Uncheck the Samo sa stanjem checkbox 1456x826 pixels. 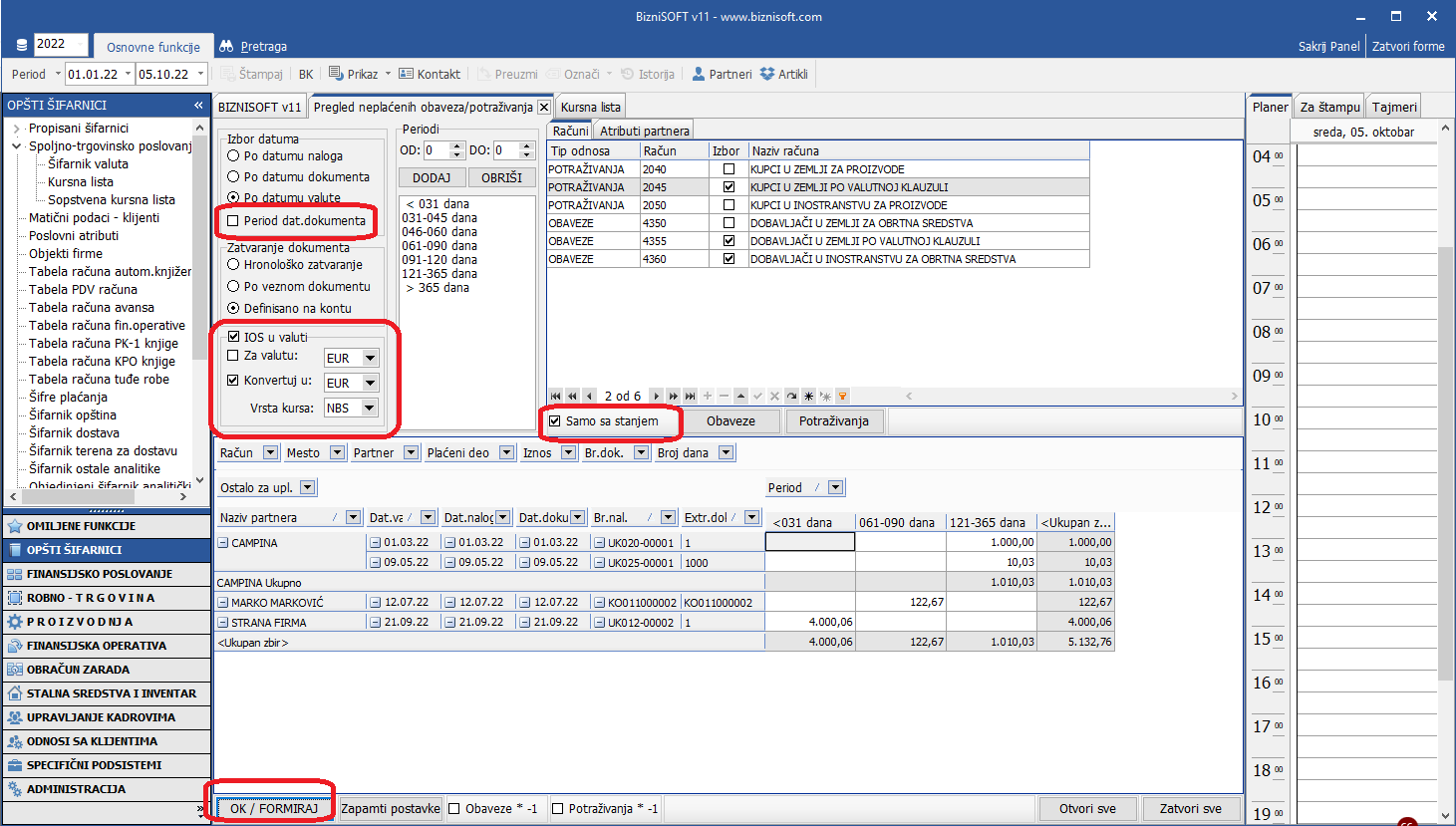[x=555, y=421]
